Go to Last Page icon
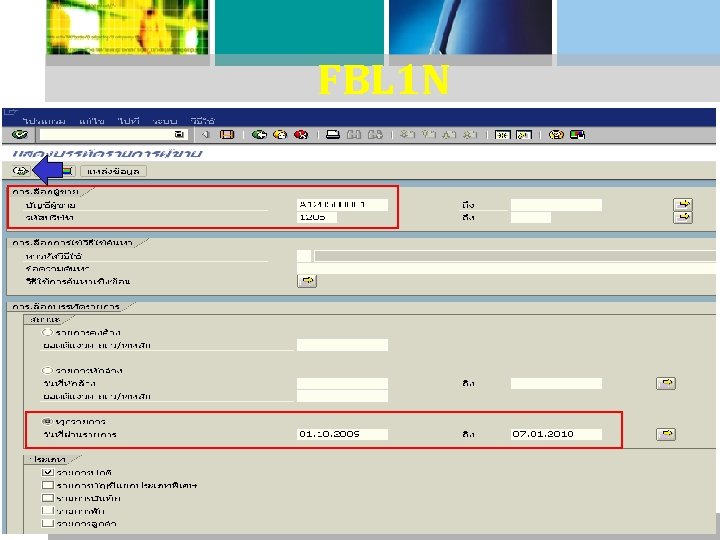Image resolution: width=720 pixels, height=540 pixels. pos(469,135)
